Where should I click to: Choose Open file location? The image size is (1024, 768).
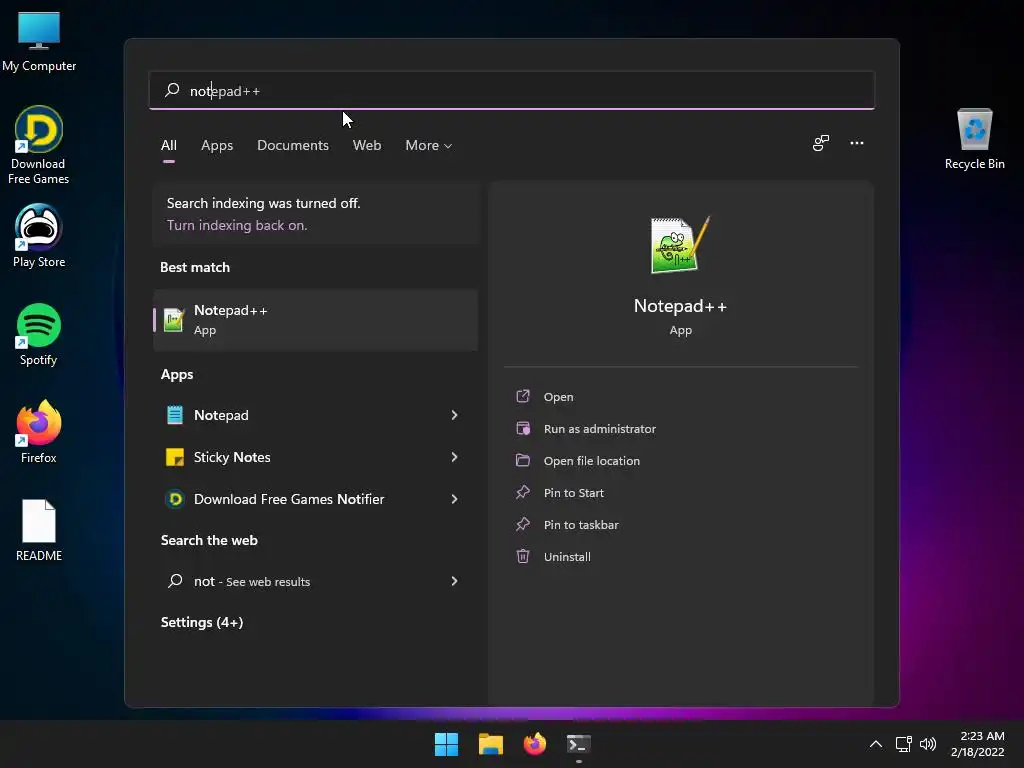tap(592, 460)
